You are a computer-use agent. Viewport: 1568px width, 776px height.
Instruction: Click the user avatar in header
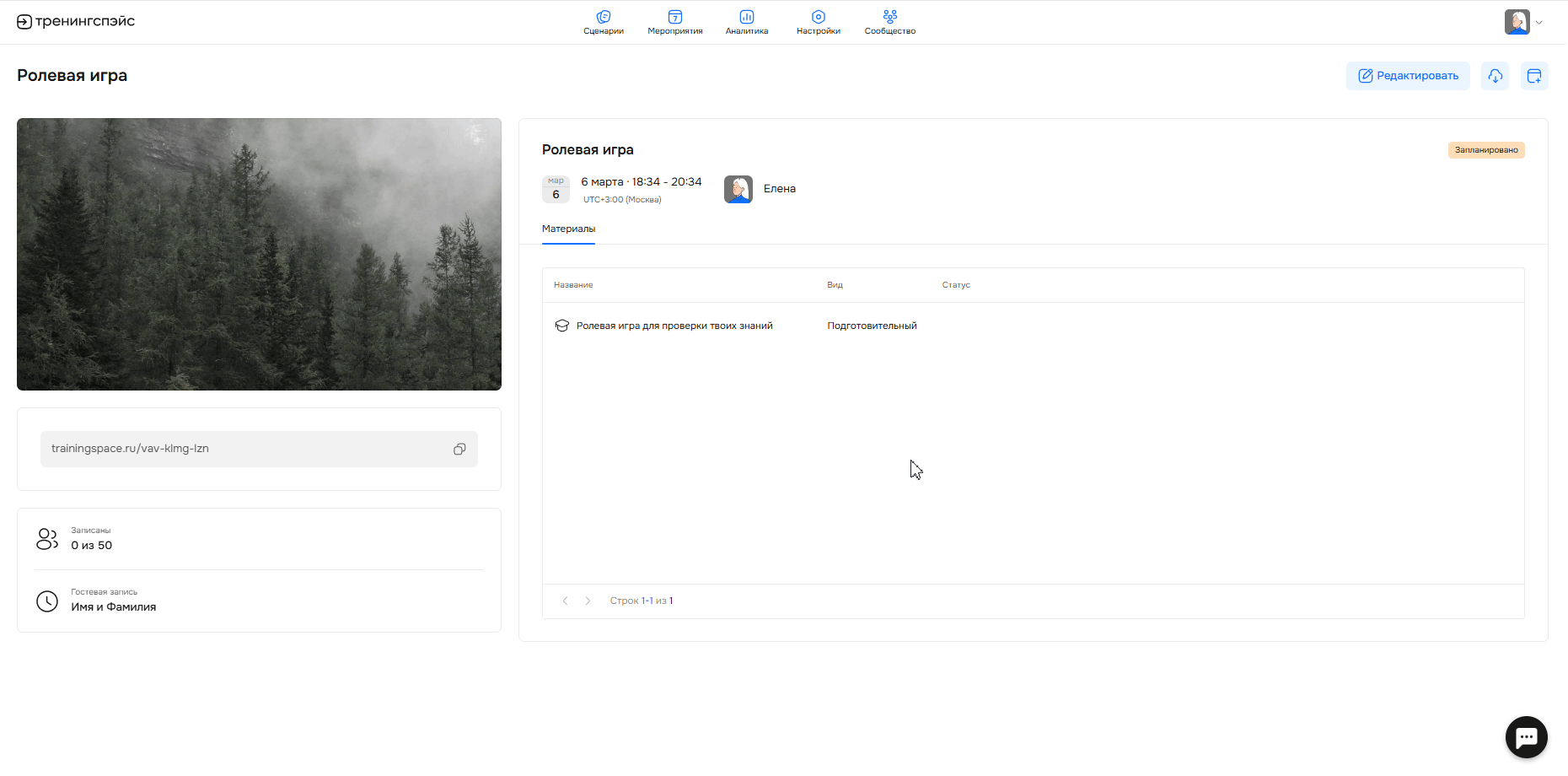point(1517,22)
